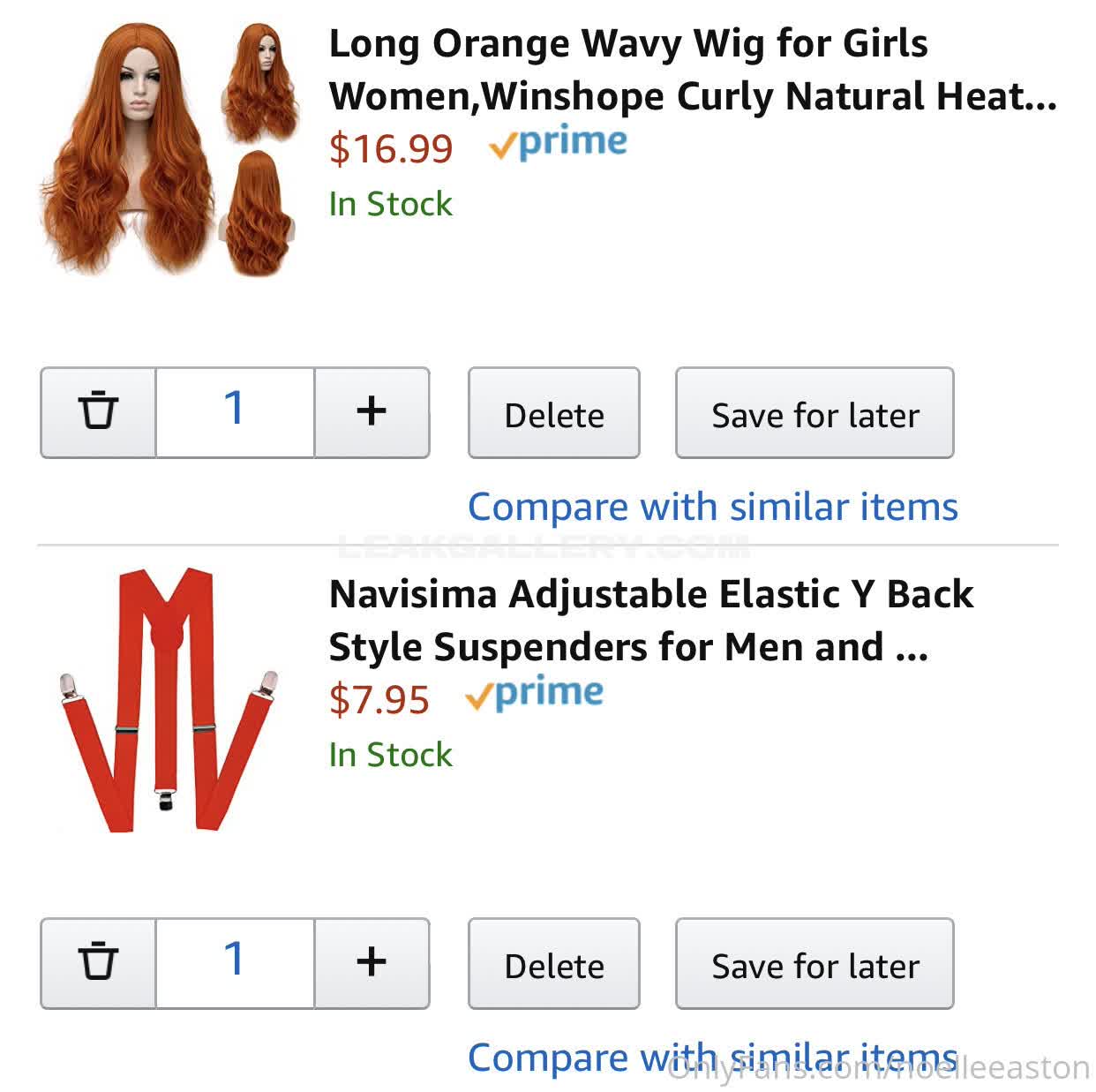Click the Prime badge beside $16.99
The image size is (1096, 1092).
[x=558, y=144]
